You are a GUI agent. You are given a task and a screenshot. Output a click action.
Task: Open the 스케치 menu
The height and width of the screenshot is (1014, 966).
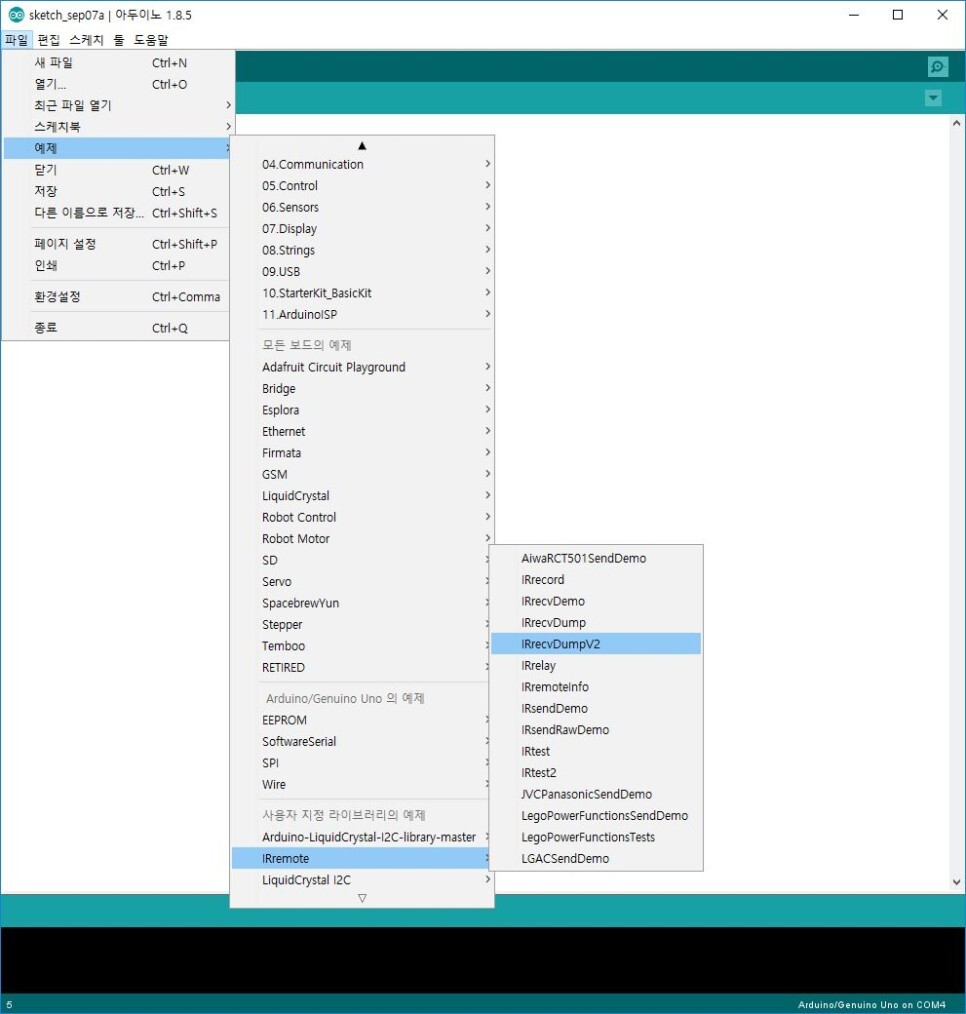pos(87,40)
